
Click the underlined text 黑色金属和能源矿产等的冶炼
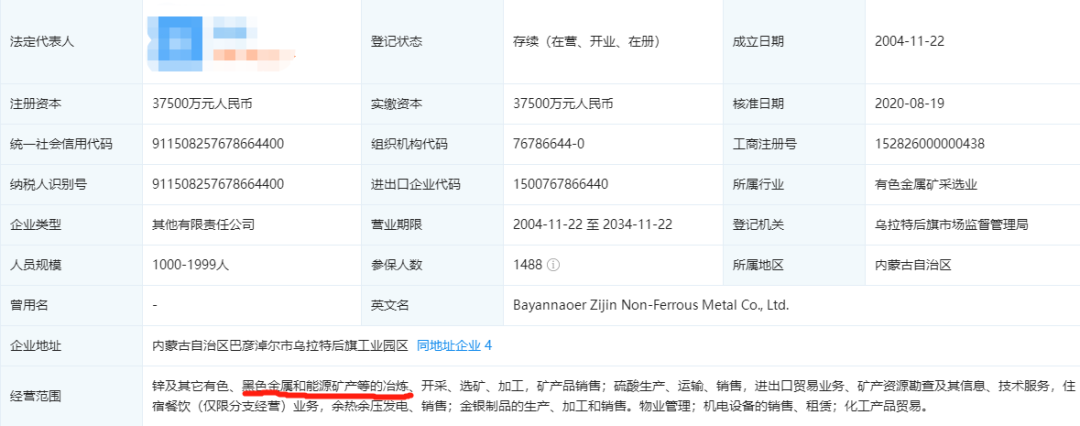326,385
